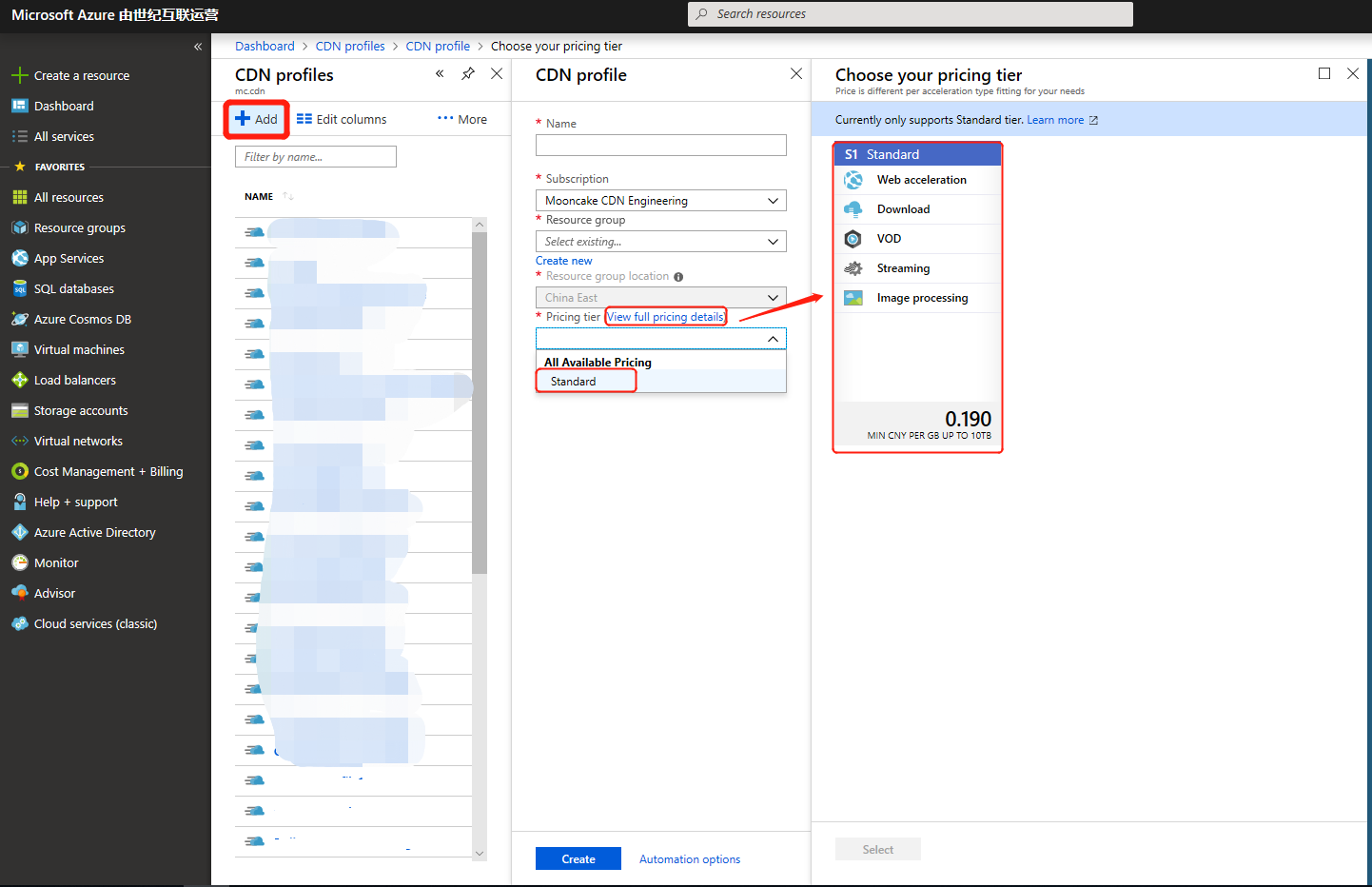Viewport: 1372px width, 887px height.
Task: Click the Load balancers icon
Action: [x=19, y=380]
